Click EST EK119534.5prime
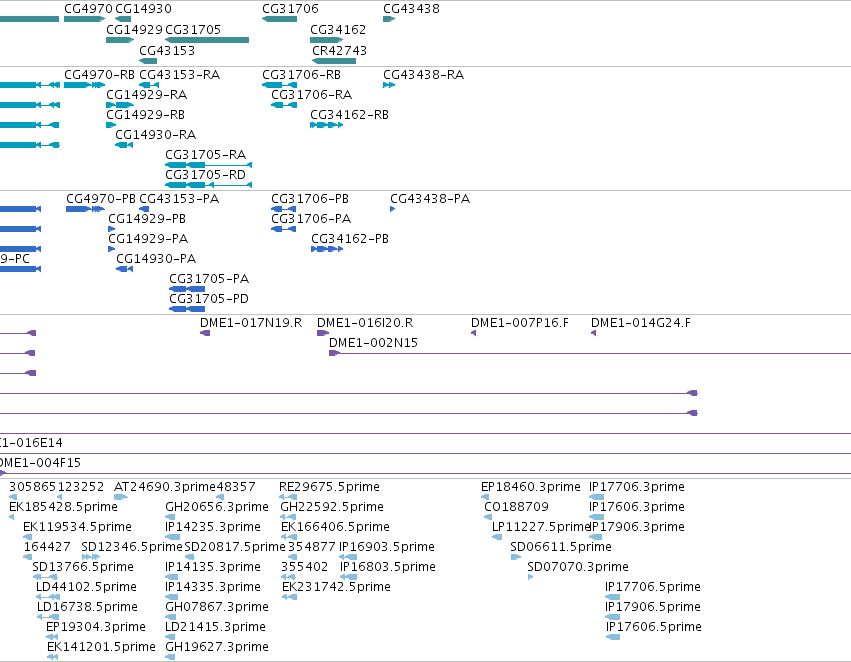The width and height of the screenshot is (851, 662). pyautogui.click(x=28, y=537)
